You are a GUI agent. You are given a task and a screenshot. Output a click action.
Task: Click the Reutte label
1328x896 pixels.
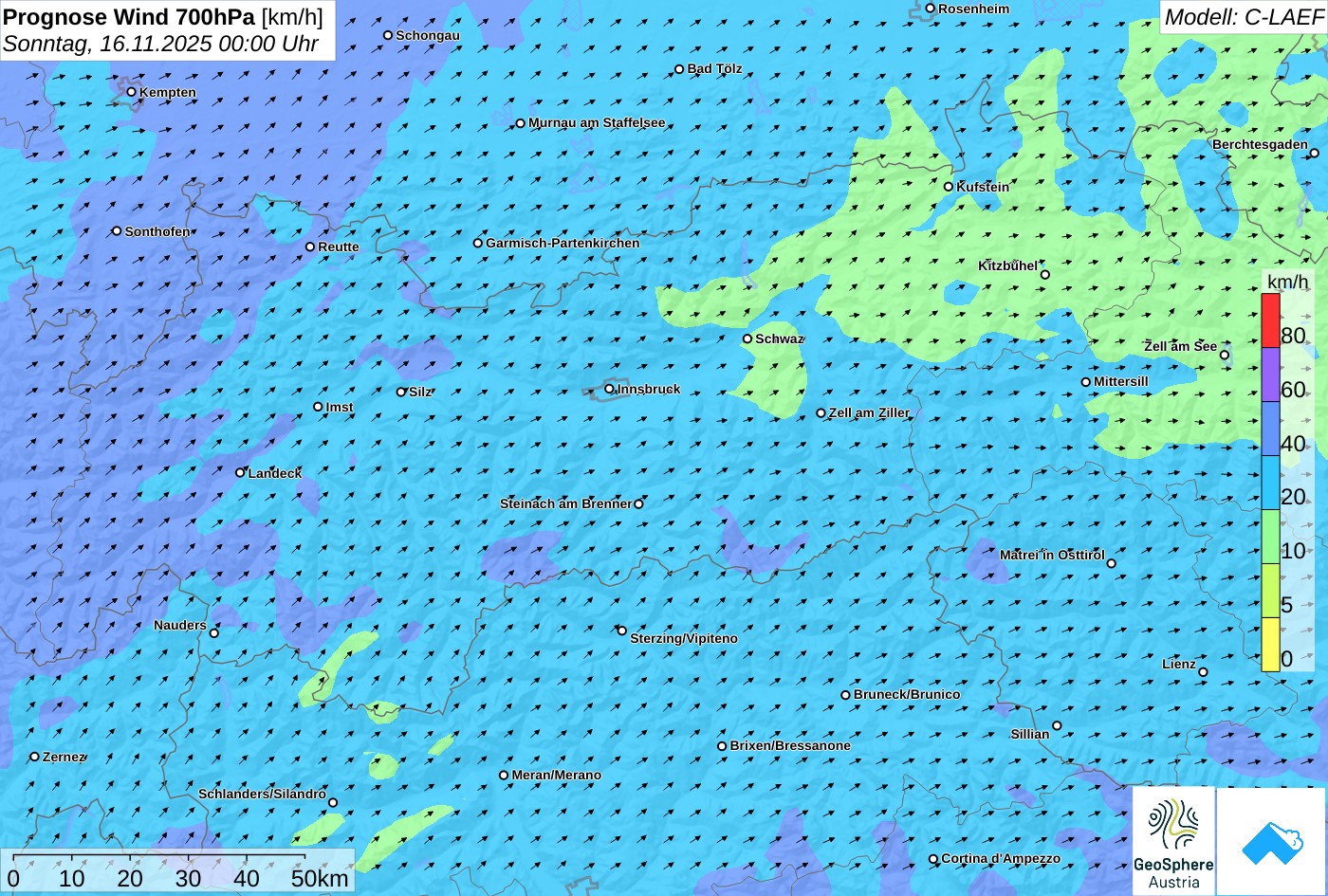click(x=339, y=247)
